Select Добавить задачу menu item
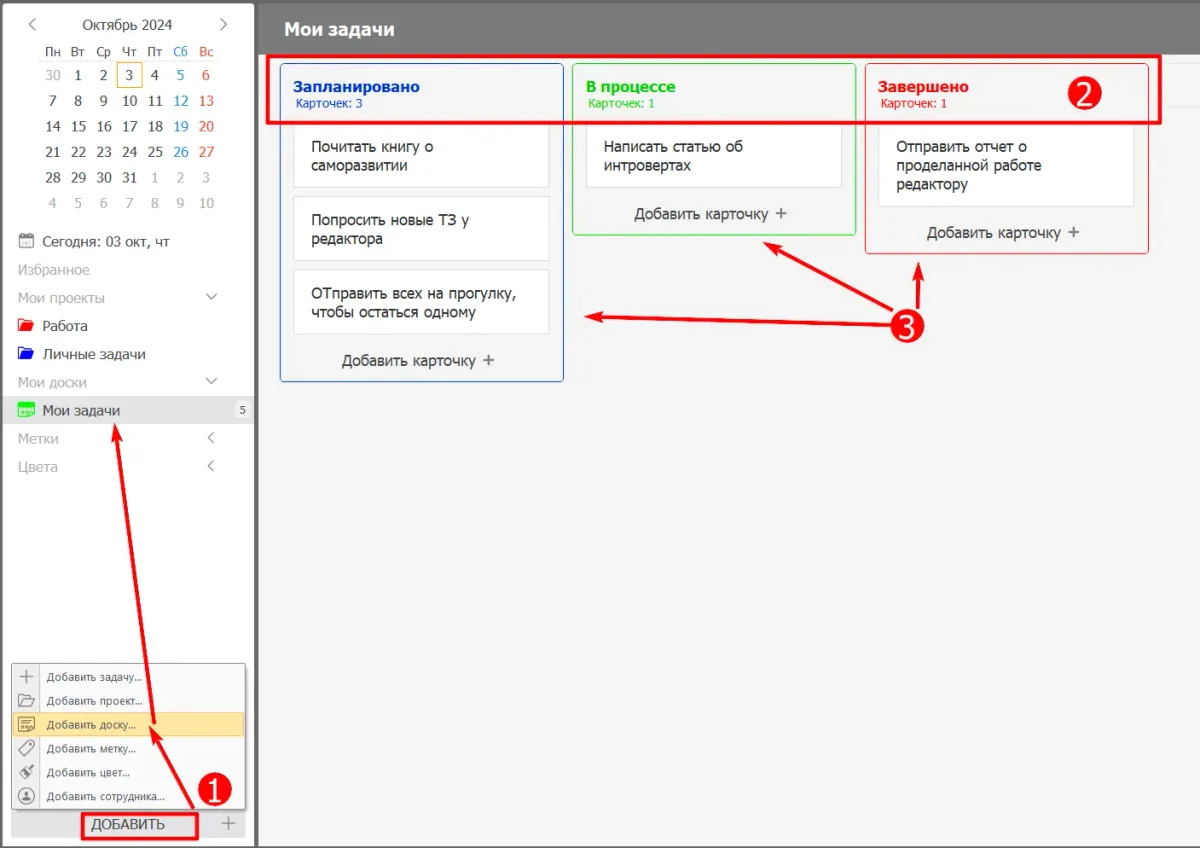Viewport: 1200px width, 848px height. [93, 677]
